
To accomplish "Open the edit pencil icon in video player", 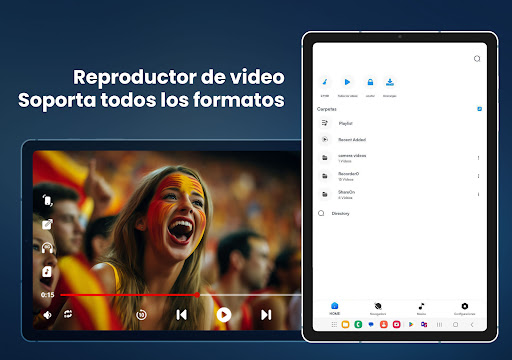I will click(x=47, y=224).
